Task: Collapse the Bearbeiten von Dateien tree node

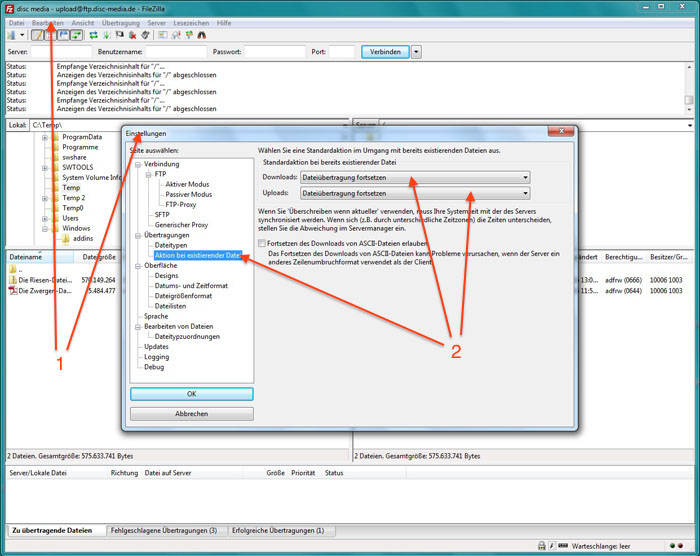Action: coord(138,327)
